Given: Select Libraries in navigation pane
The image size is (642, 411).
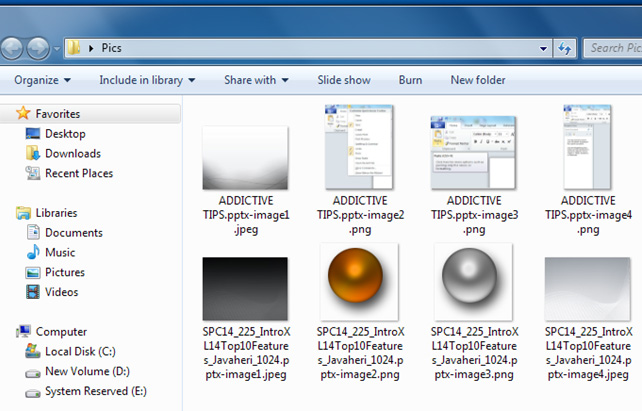Looking at the screenshot, I should (56, 213).
